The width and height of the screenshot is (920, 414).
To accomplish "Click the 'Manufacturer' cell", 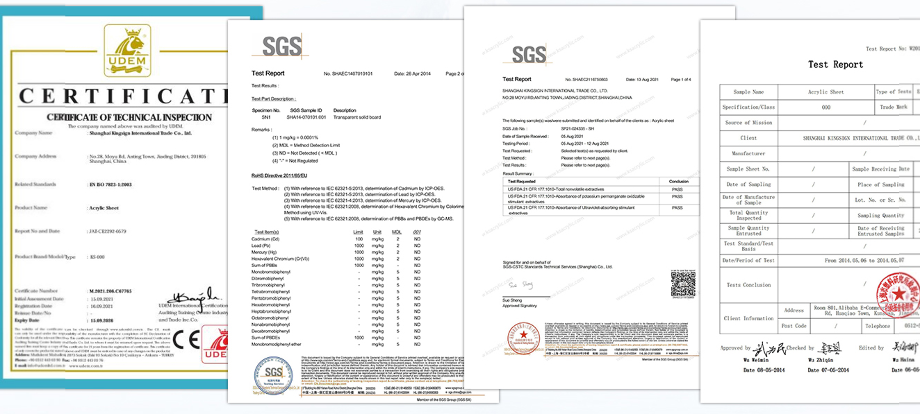I will pyautogui.click(x=749, y=153).
